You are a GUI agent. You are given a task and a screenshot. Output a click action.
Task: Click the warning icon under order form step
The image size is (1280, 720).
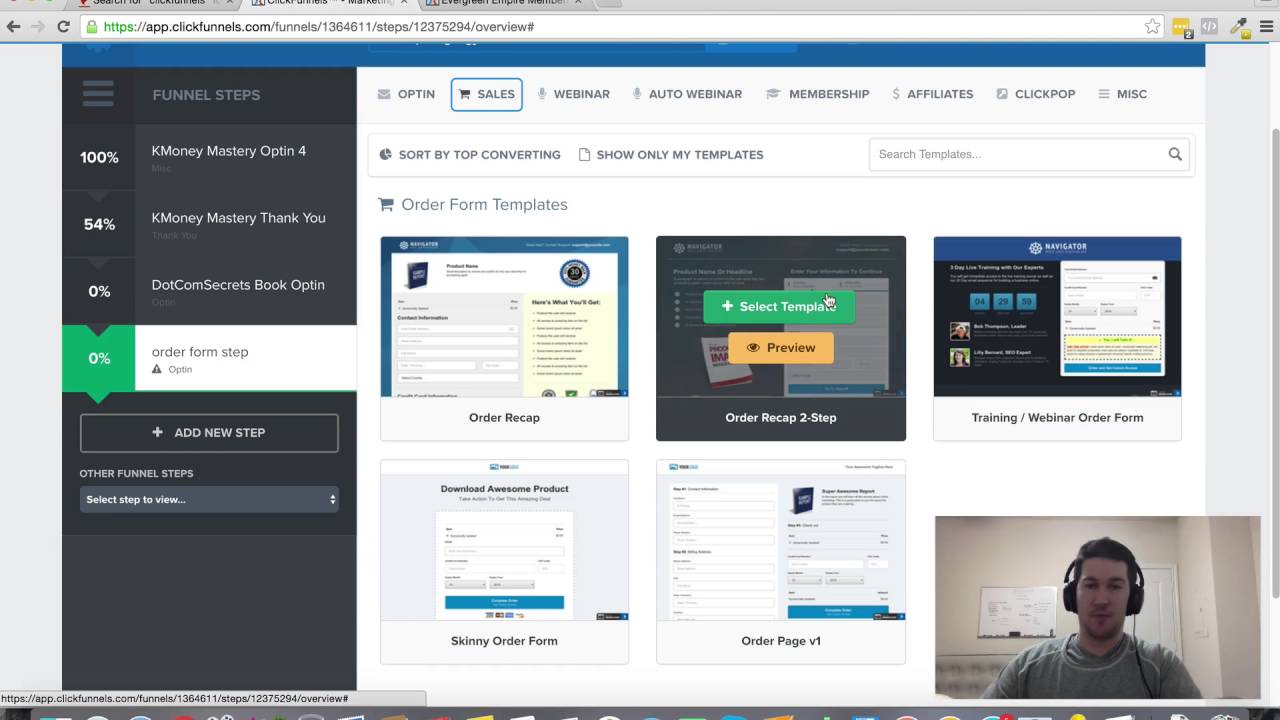pyautogui.click(x=157, y=369)
